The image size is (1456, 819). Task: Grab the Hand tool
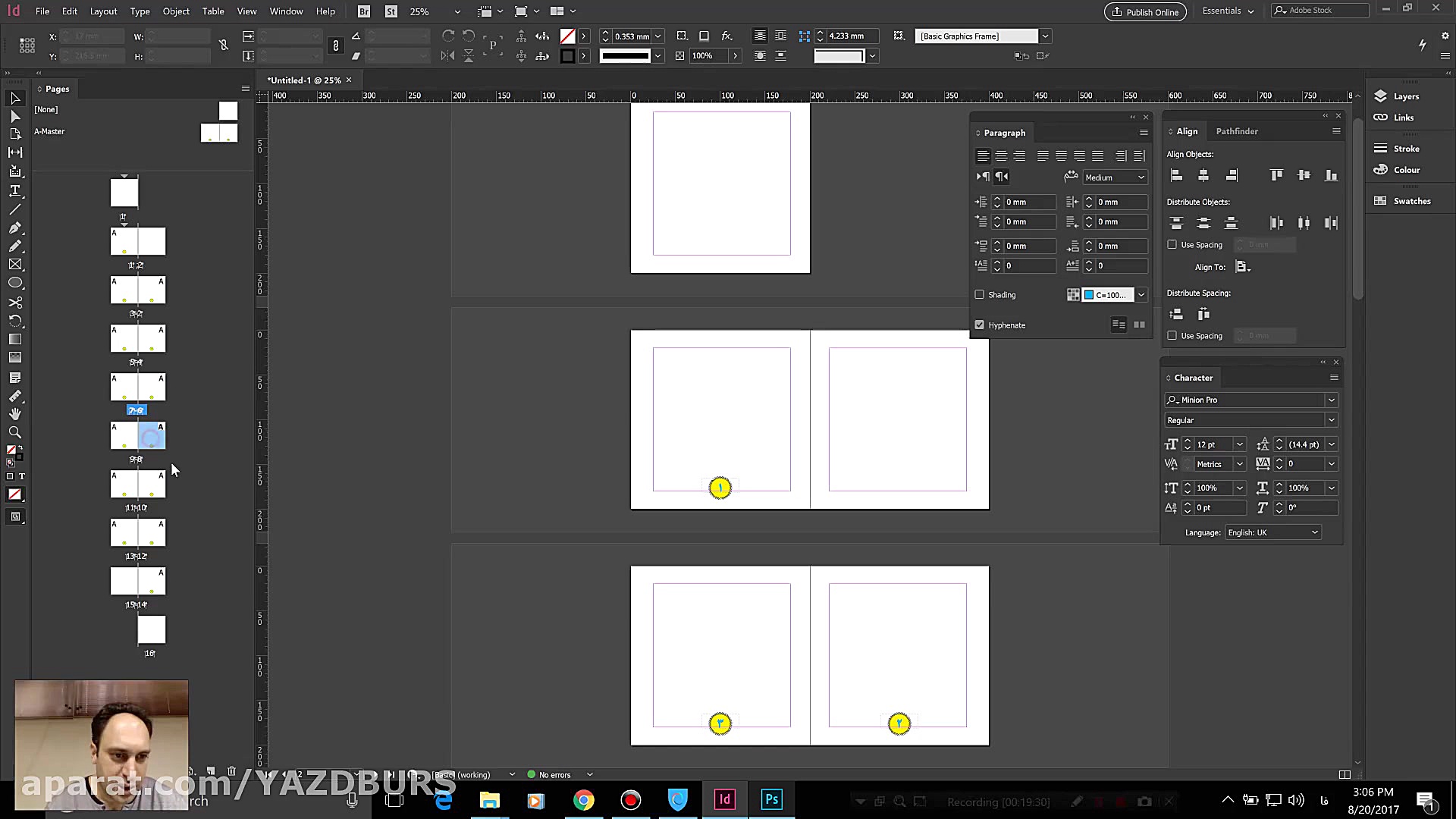[x=15, y=413]
